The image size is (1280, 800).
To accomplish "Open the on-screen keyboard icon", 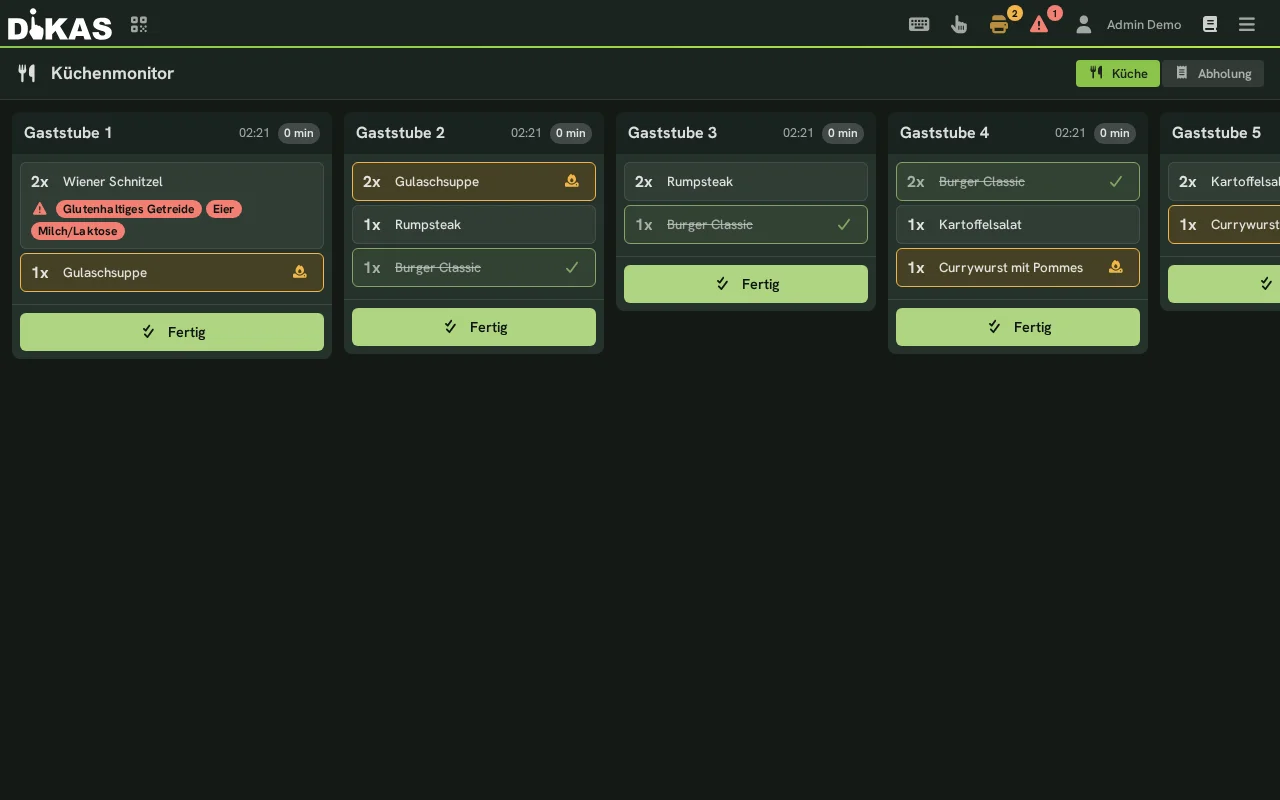I will (x=919, y=24).
